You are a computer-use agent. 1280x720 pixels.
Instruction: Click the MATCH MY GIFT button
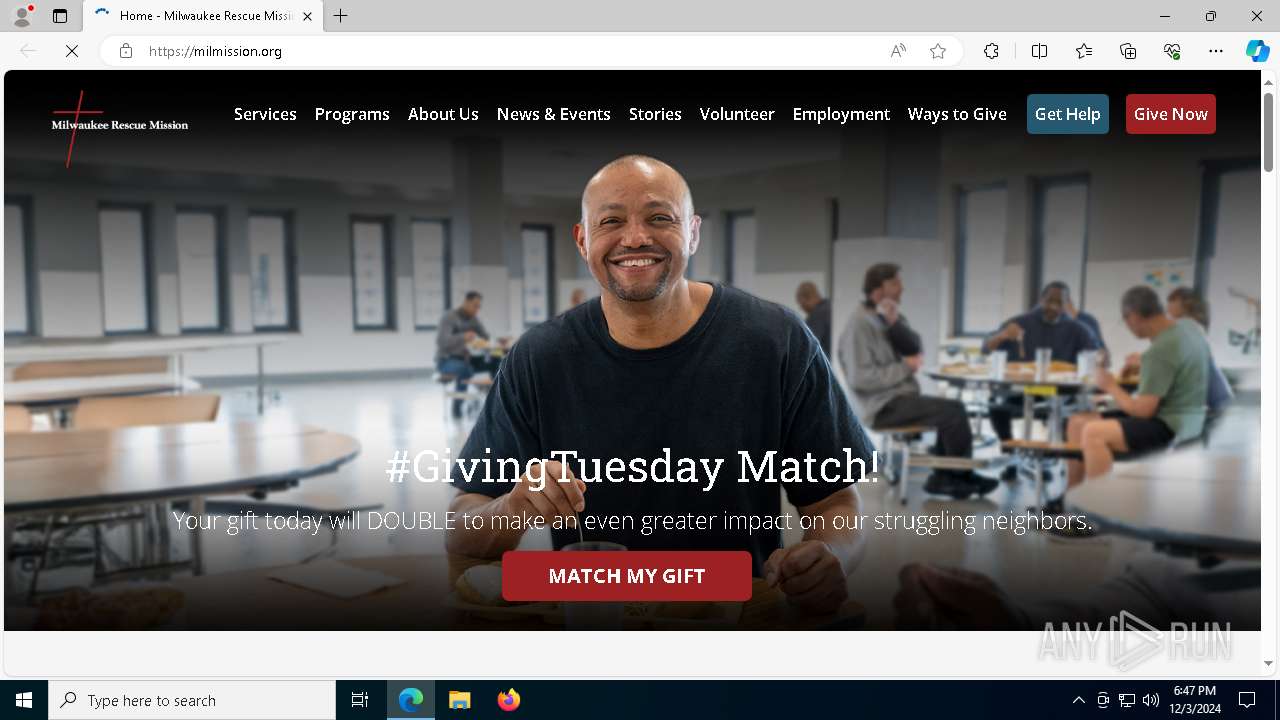[627, 576]
